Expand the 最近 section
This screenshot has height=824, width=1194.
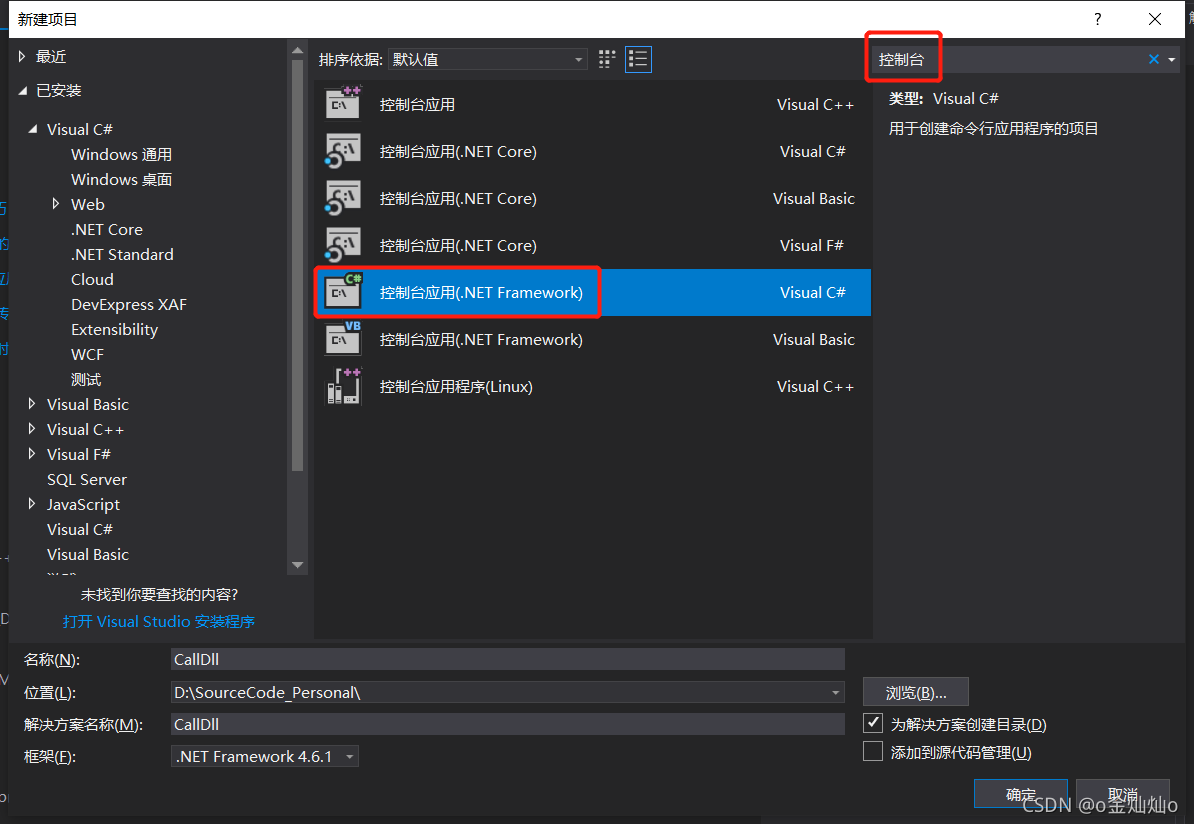click(x=22, y=56)
